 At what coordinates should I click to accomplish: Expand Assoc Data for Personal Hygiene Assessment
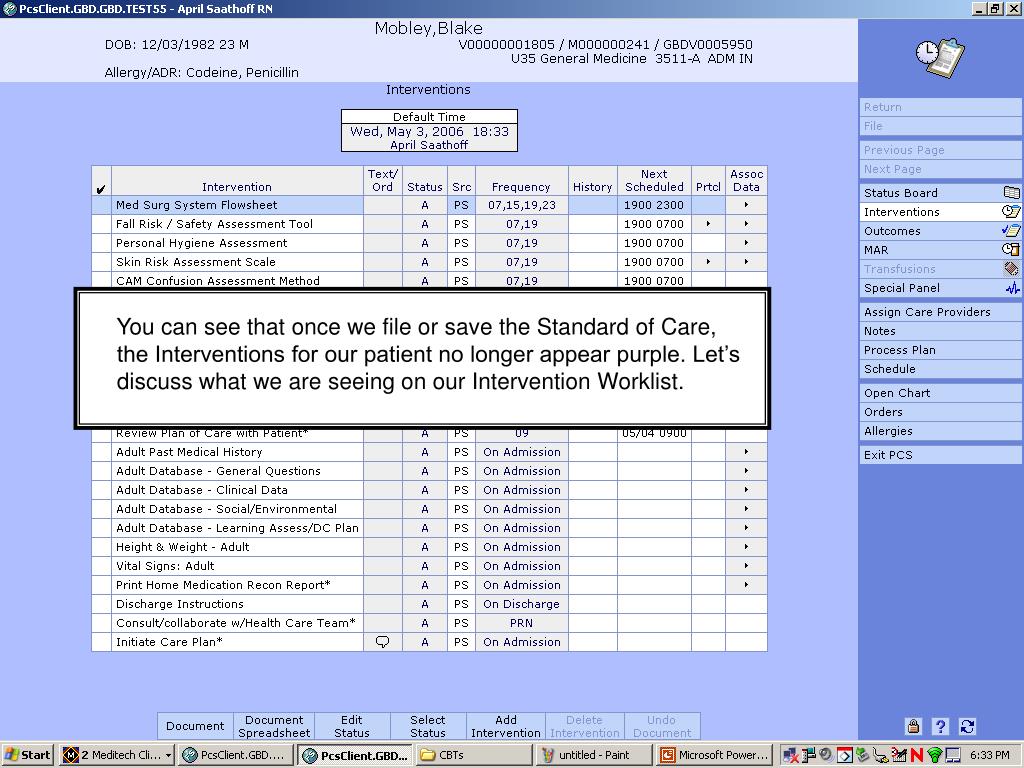coord(746,243)
